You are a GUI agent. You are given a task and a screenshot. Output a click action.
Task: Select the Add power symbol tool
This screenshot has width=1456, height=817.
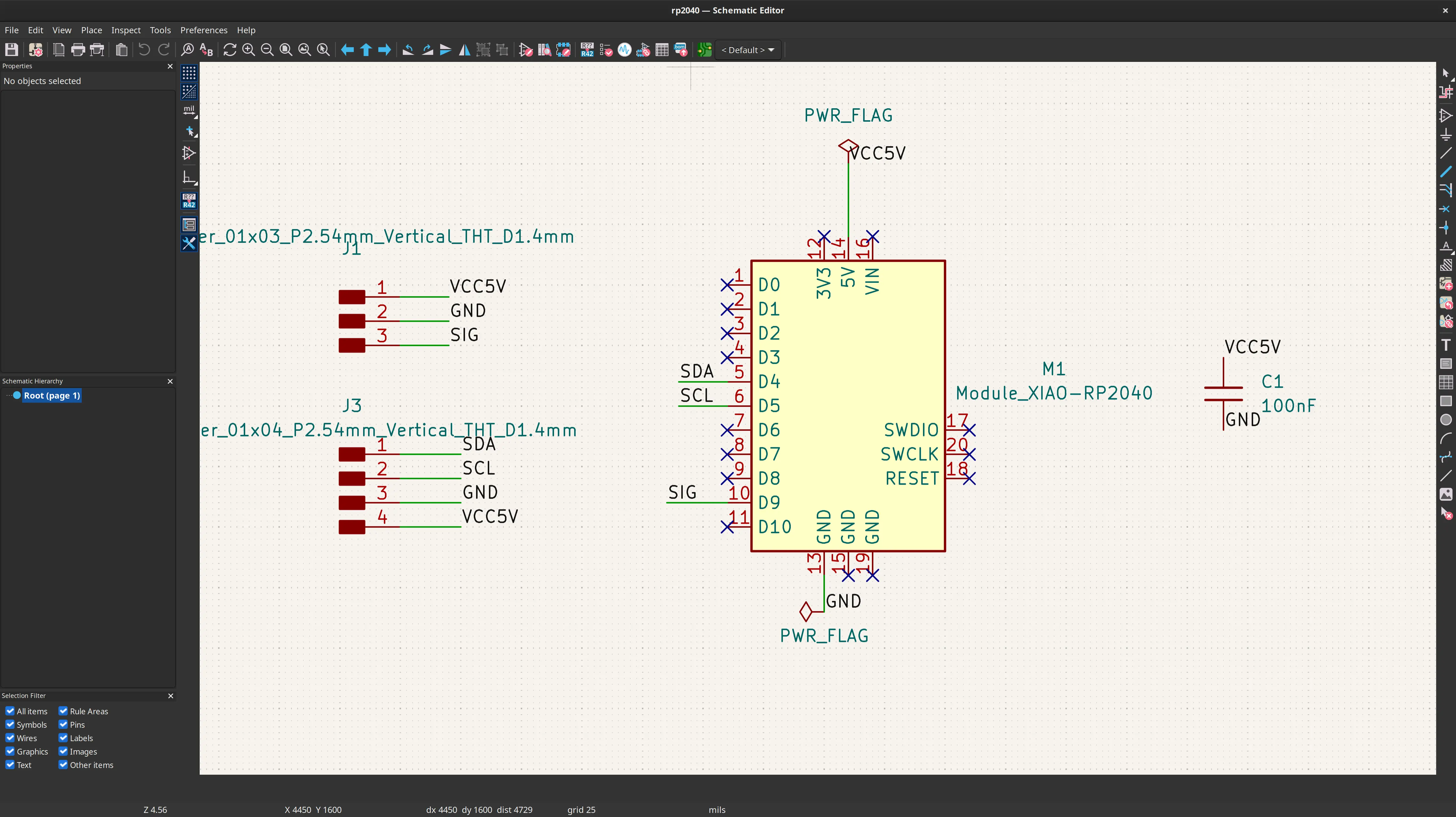point(1445,135)
